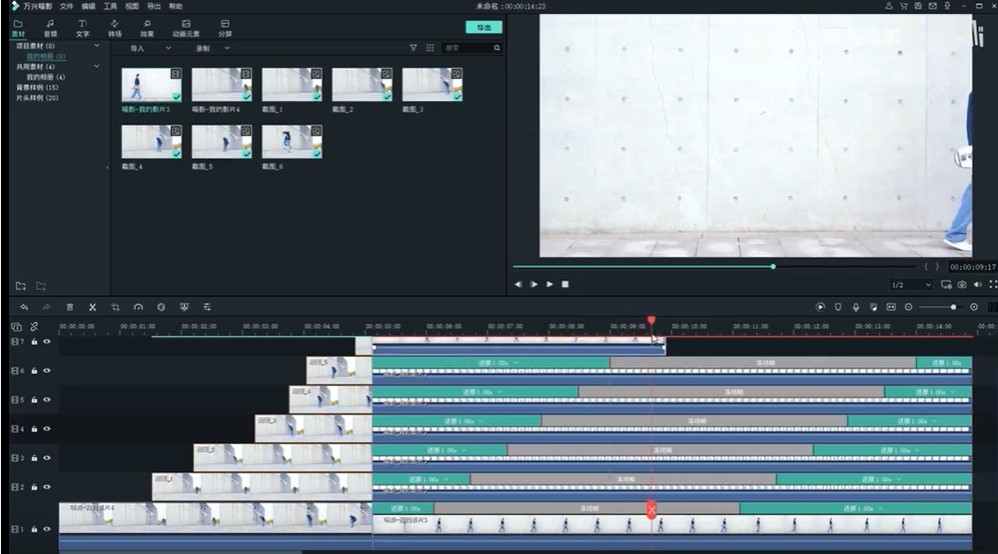998x554 pixels.
Task: Stop the preview playback
Action: point(565,284)
